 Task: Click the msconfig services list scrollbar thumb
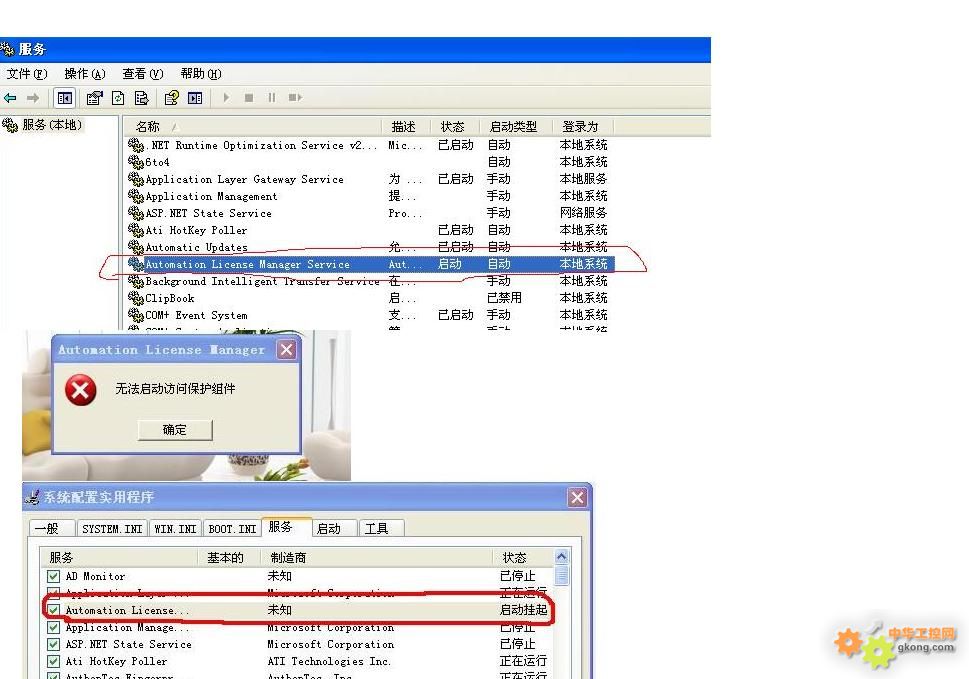[x=562, y=575]
